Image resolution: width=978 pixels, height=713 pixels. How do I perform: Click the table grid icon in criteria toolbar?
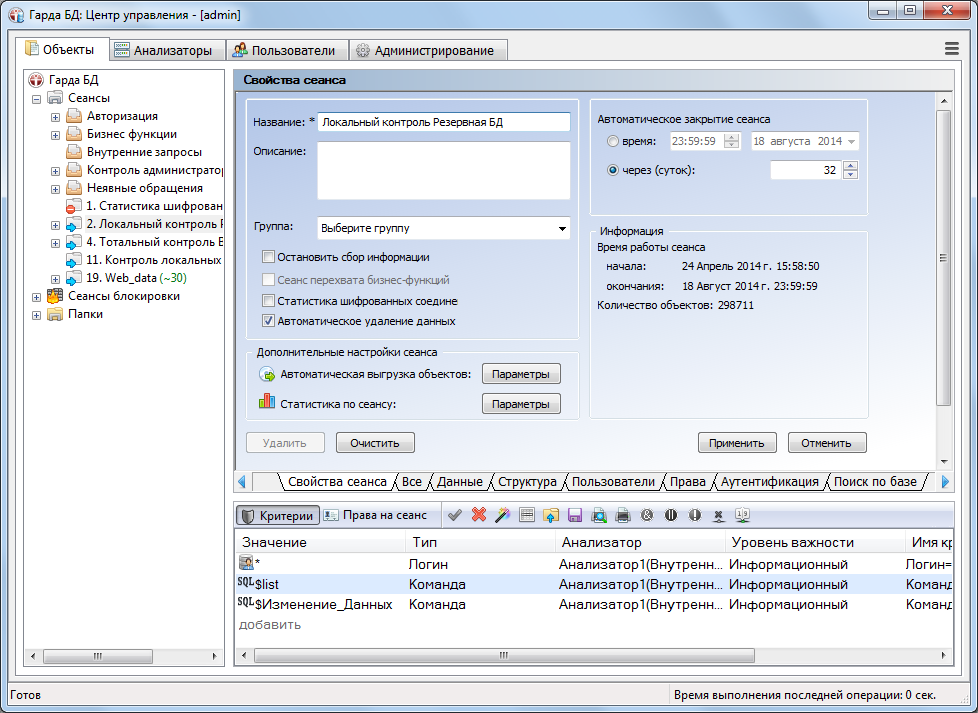coord(527,515)
